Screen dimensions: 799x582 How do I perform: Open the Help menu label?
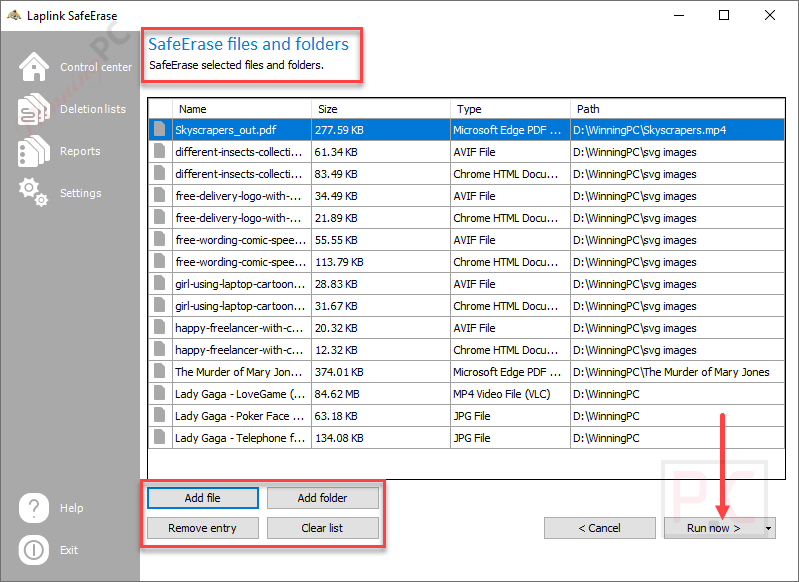coord(71,508)
